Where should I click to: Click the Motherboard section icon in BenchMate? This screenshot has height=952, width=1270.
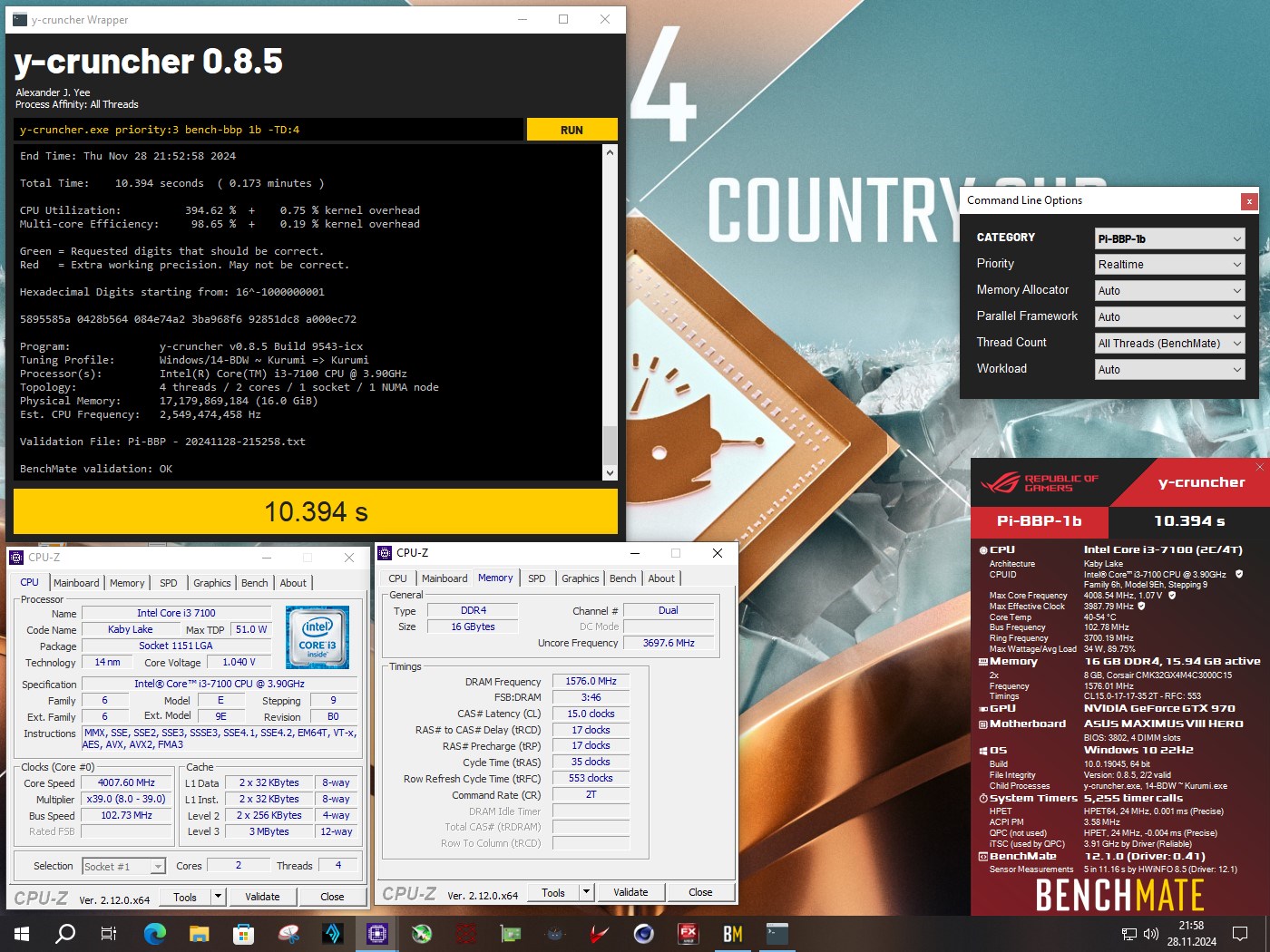[x=983, y=724]
